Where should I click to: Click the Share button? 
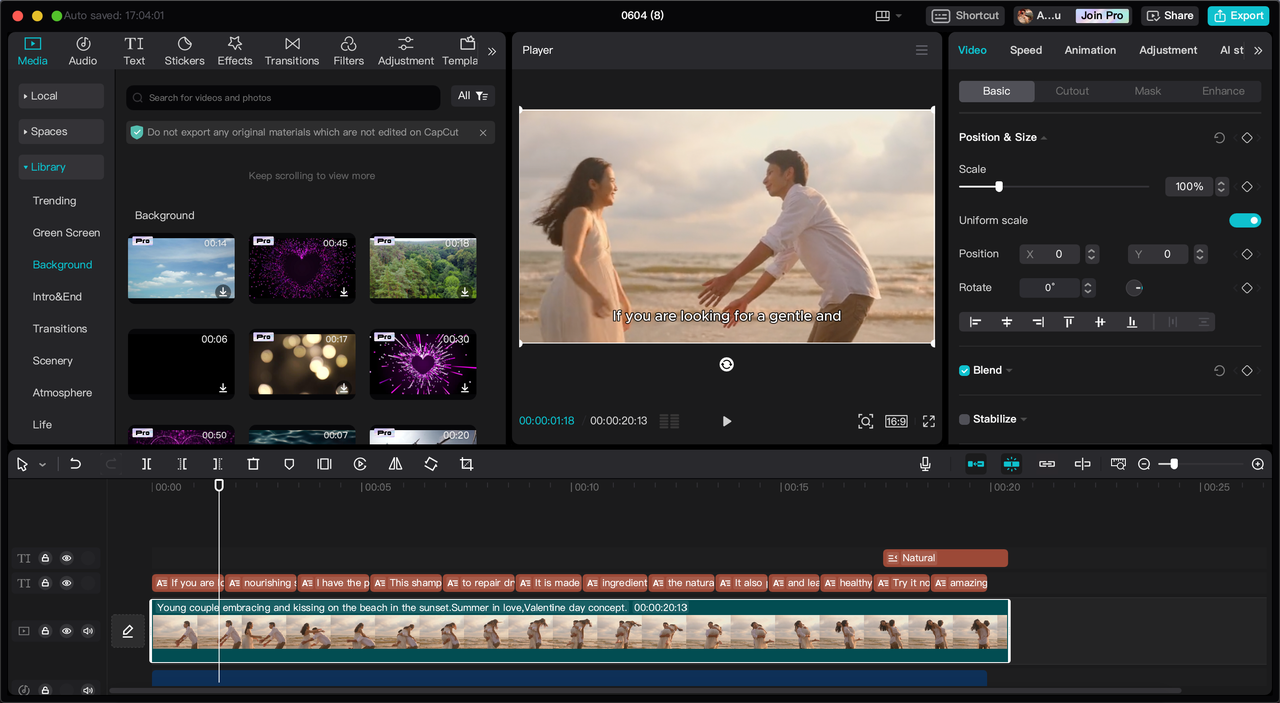pos(1170,15)
